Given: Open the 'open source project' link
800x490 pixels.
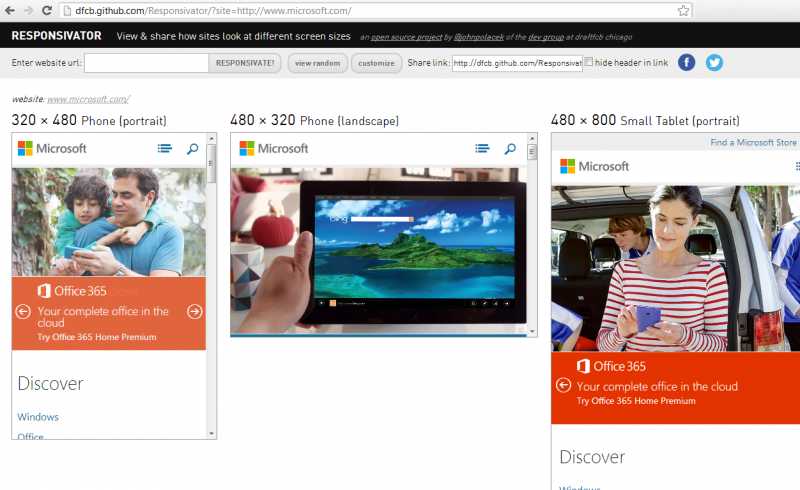Looking at the screenshot, I should 406,37.
